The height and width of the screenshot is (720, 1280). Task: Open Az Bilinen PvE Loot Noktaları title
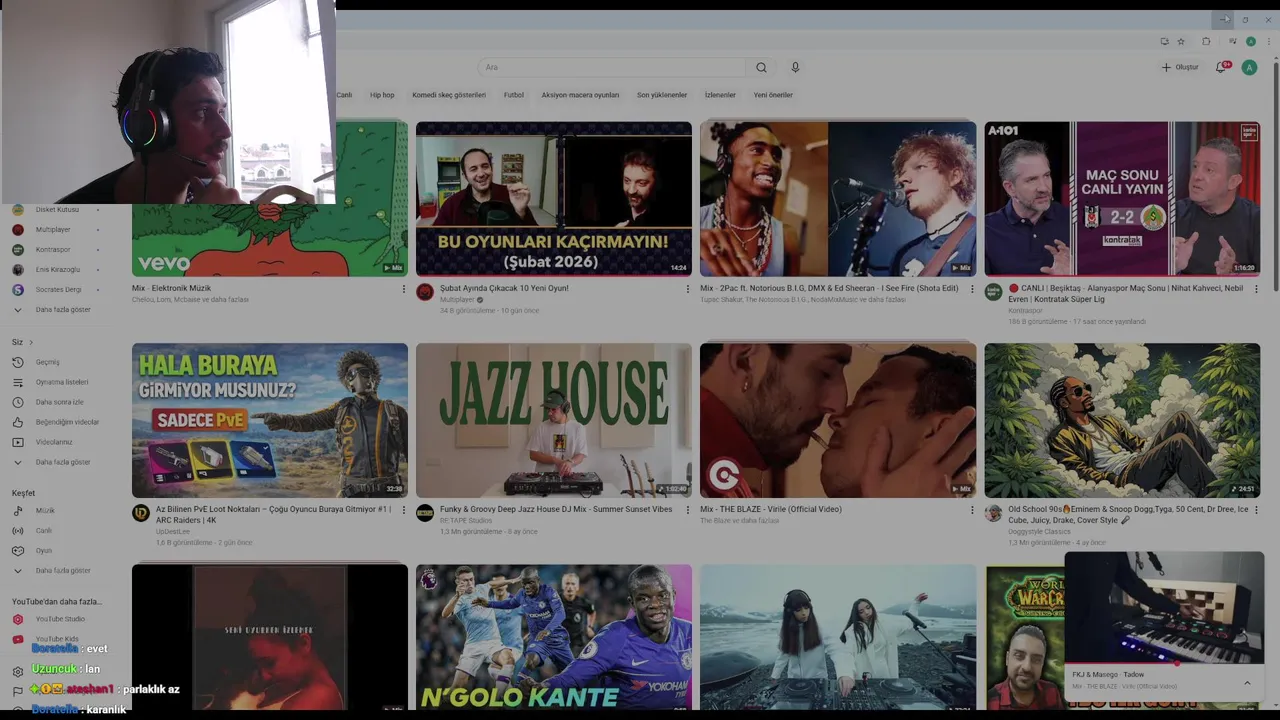274,514
